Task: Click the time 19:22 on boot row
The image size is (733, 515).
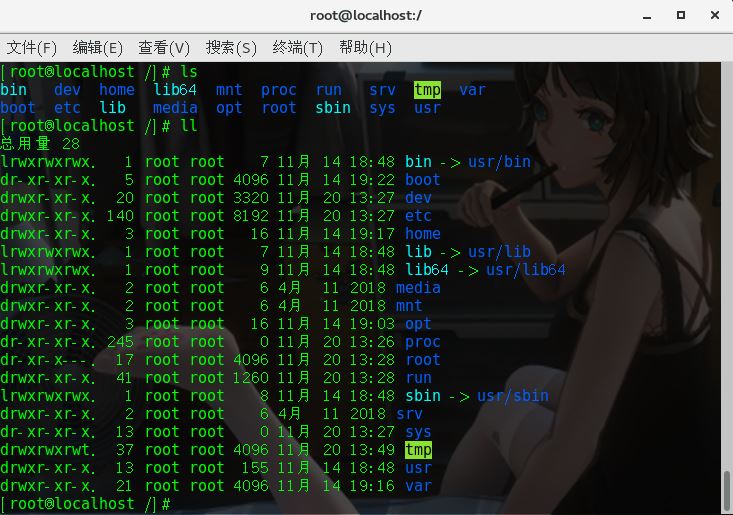Action: pyautogui.click(x=373, y=180)
